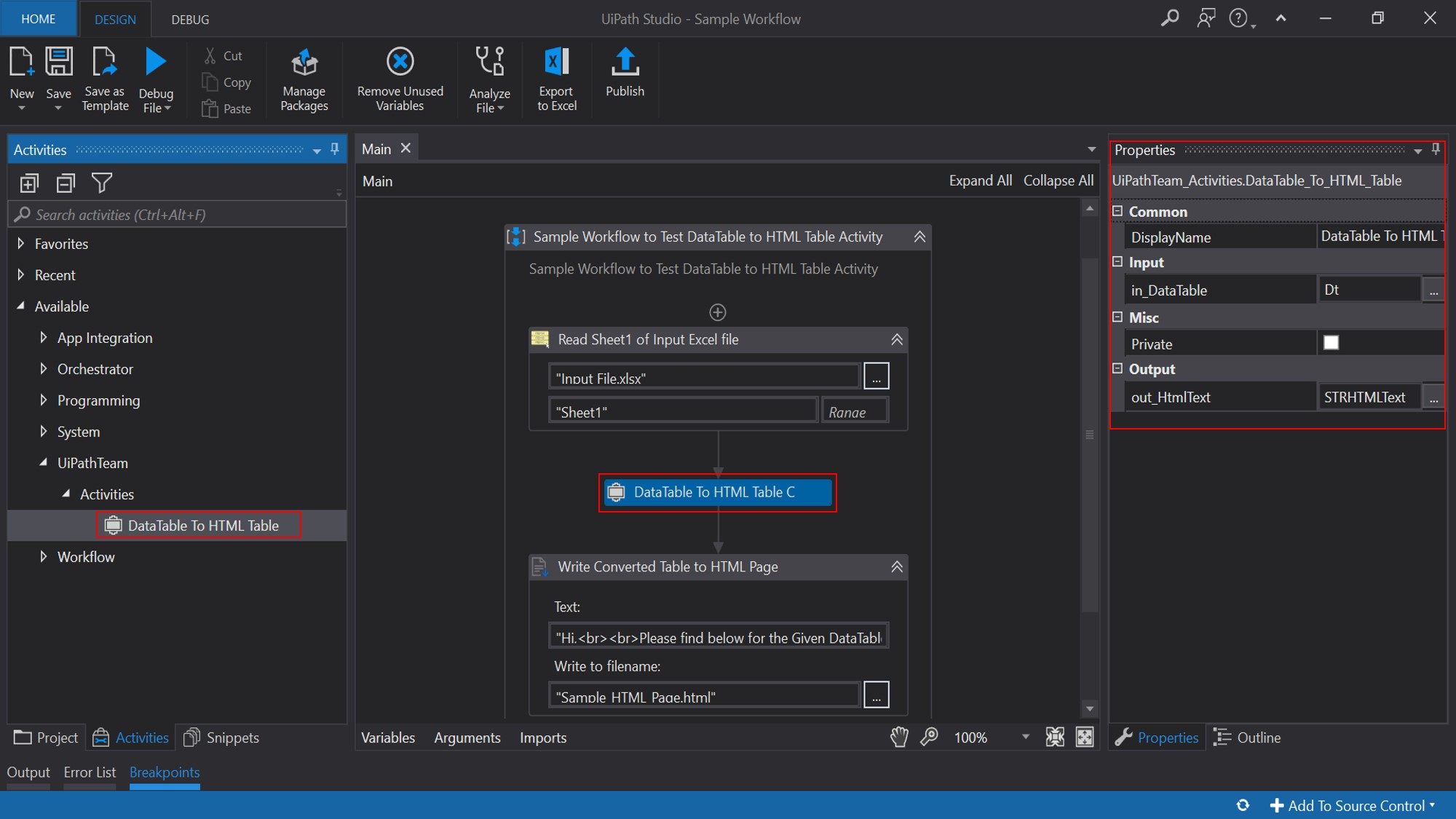This screenshot has width=1456, height=819.
Task: Open the help question mark icon
Action: (x=1238, y=18)
